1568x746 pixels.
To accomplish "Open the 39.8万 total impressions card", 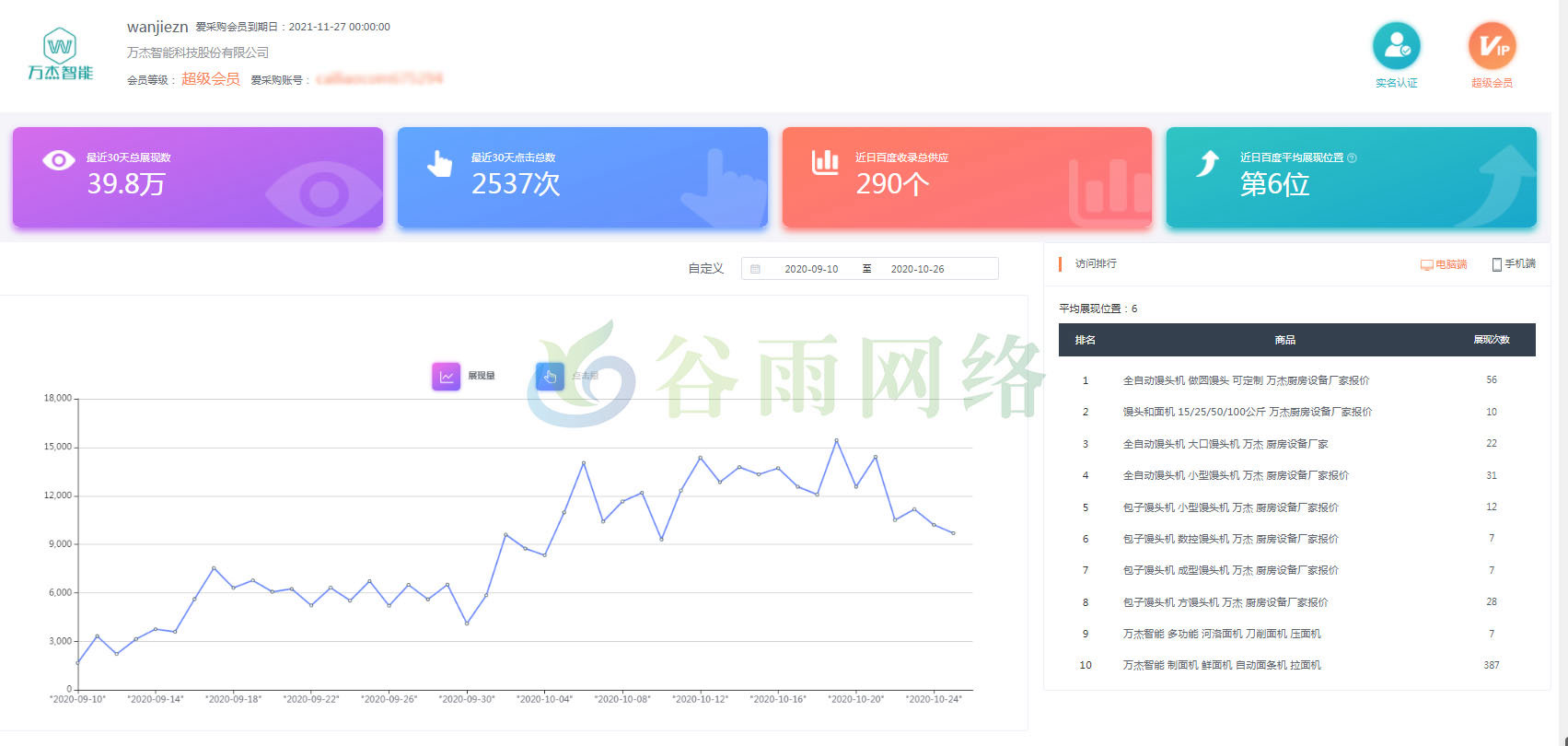I will (x=198, y=177).
